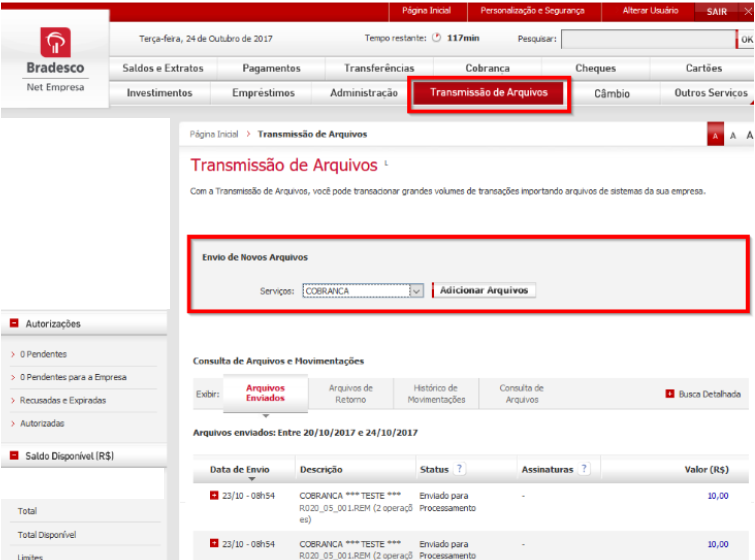Expand the second 23/10 - 08h54 row
Viewport: 755px width, 560px height.
(x=214, y=543)
